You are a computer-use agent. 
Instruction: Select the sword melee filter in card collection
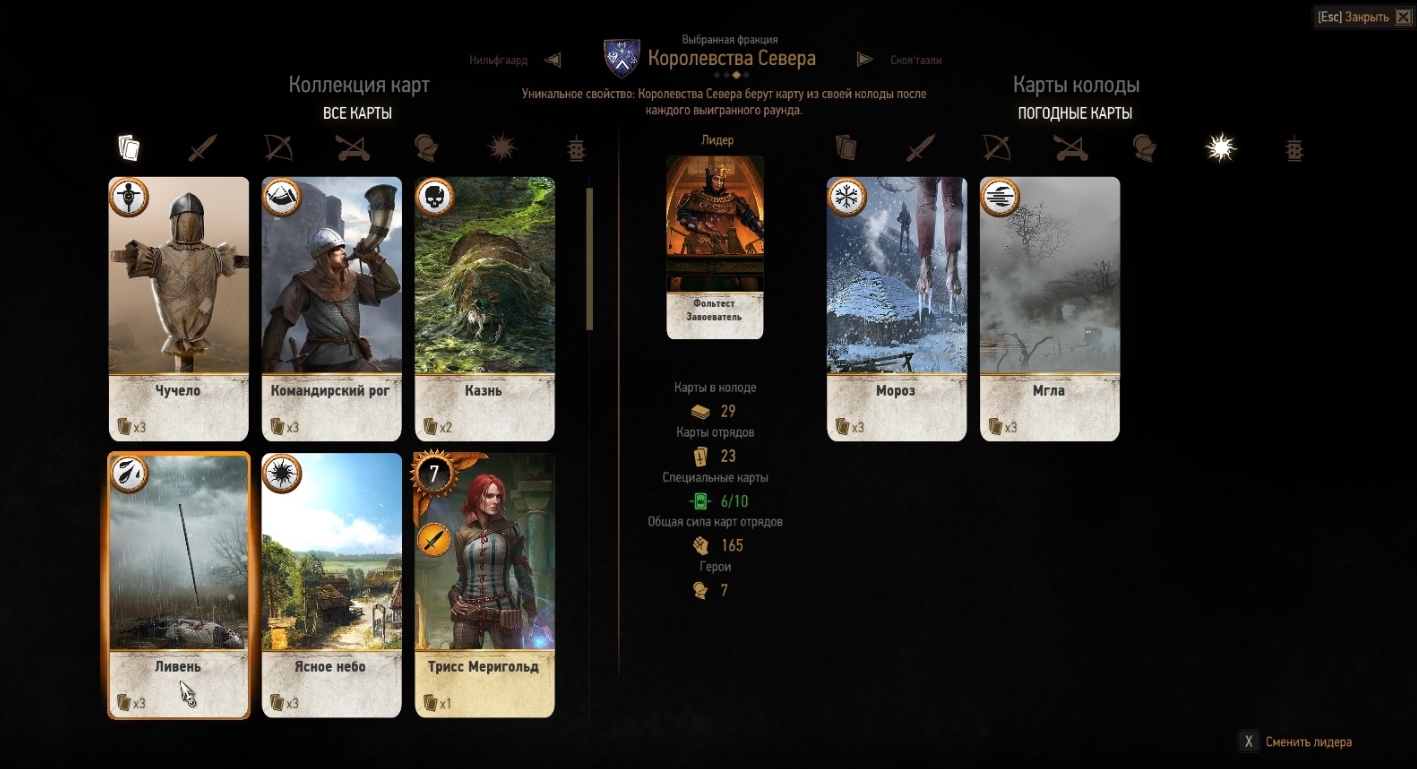(203, 149)
